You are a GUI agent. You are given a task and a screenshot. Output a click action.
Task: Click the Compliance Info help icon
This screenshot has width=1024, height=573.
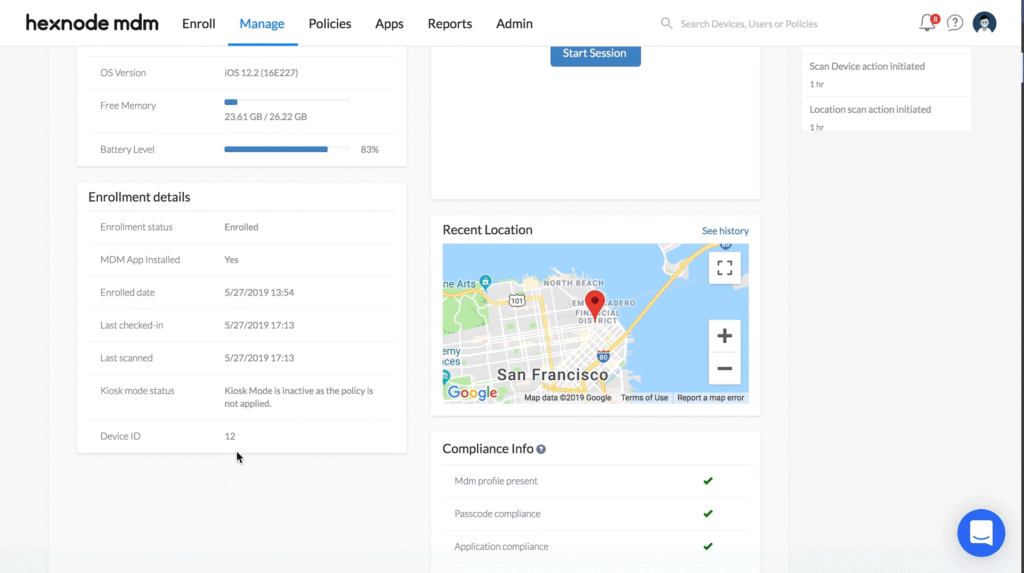pos(541,450)
